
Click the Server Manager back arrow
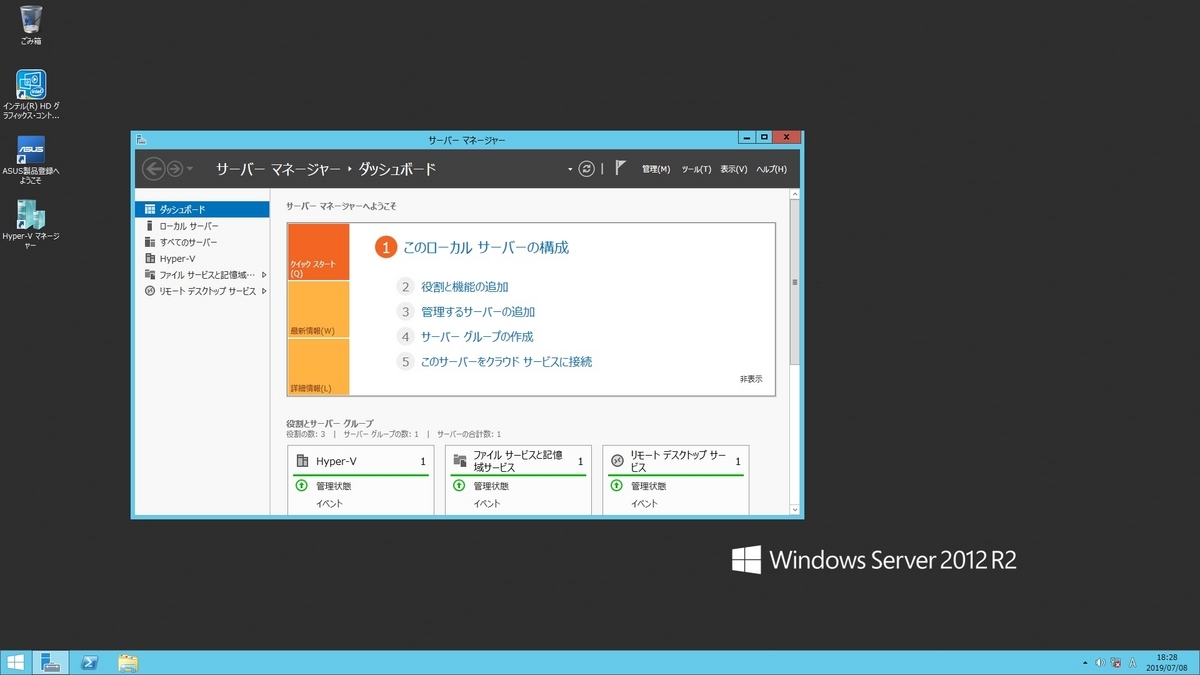[153, 169]
